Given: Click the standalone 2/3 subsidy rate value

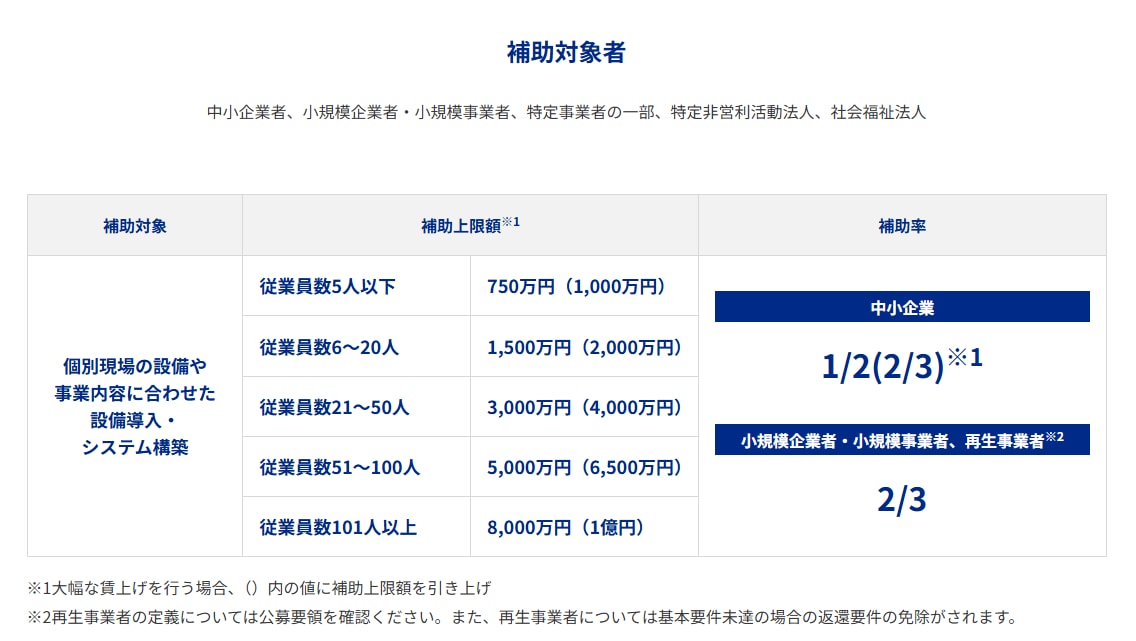Looking at the screenshot, I should [902, 500].
